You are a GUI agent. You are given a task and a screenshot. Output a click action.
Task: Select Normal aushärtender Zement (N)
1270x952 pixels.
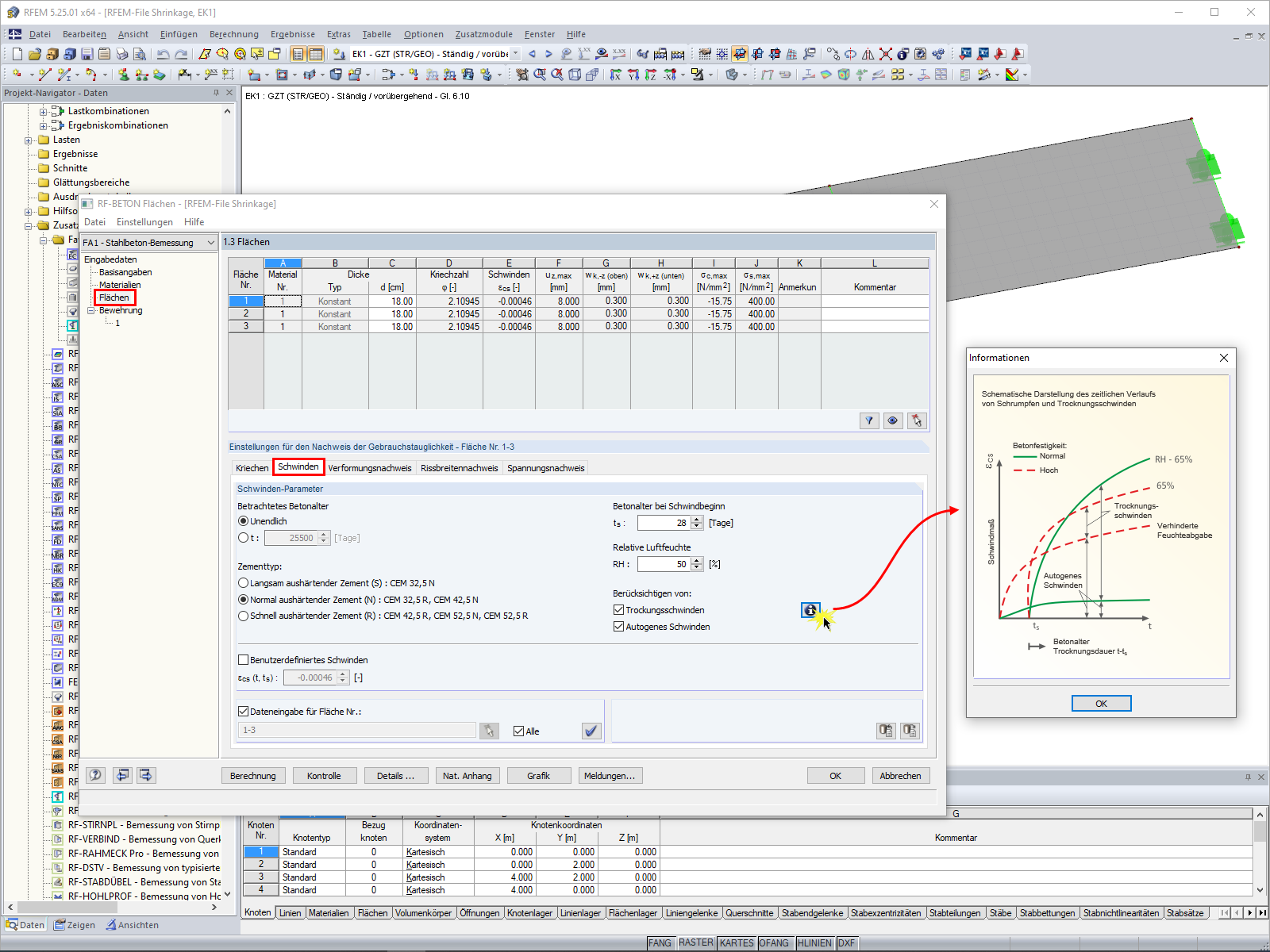244,600
